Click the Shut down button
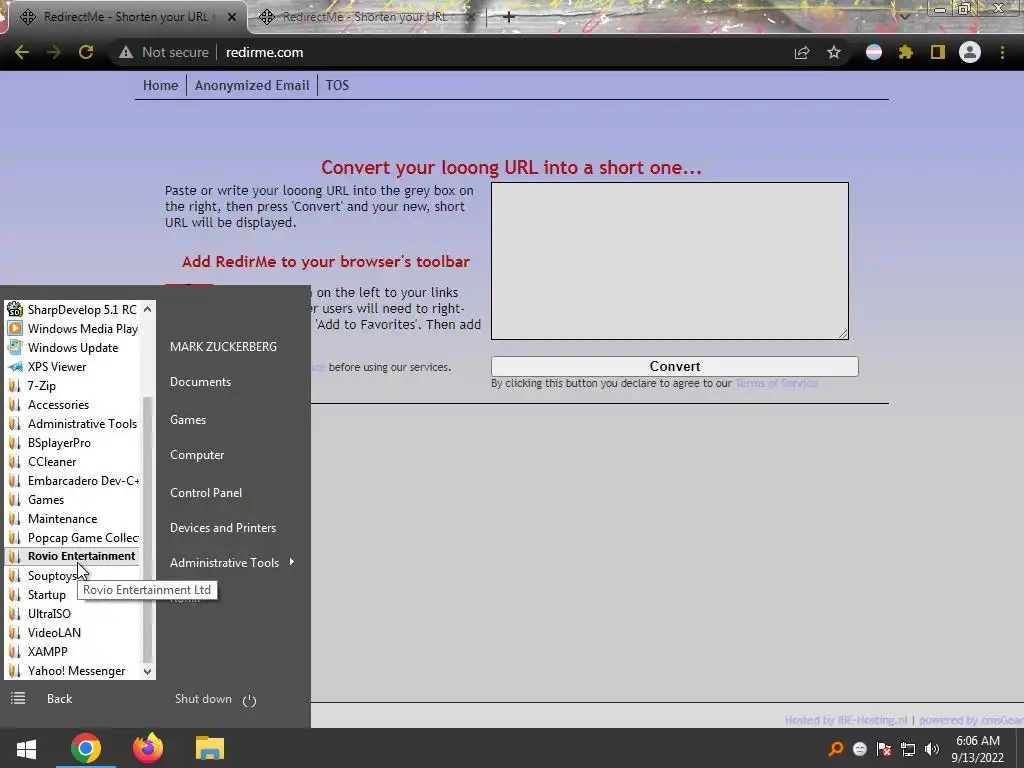The image size is (1024, 768). 203,699
